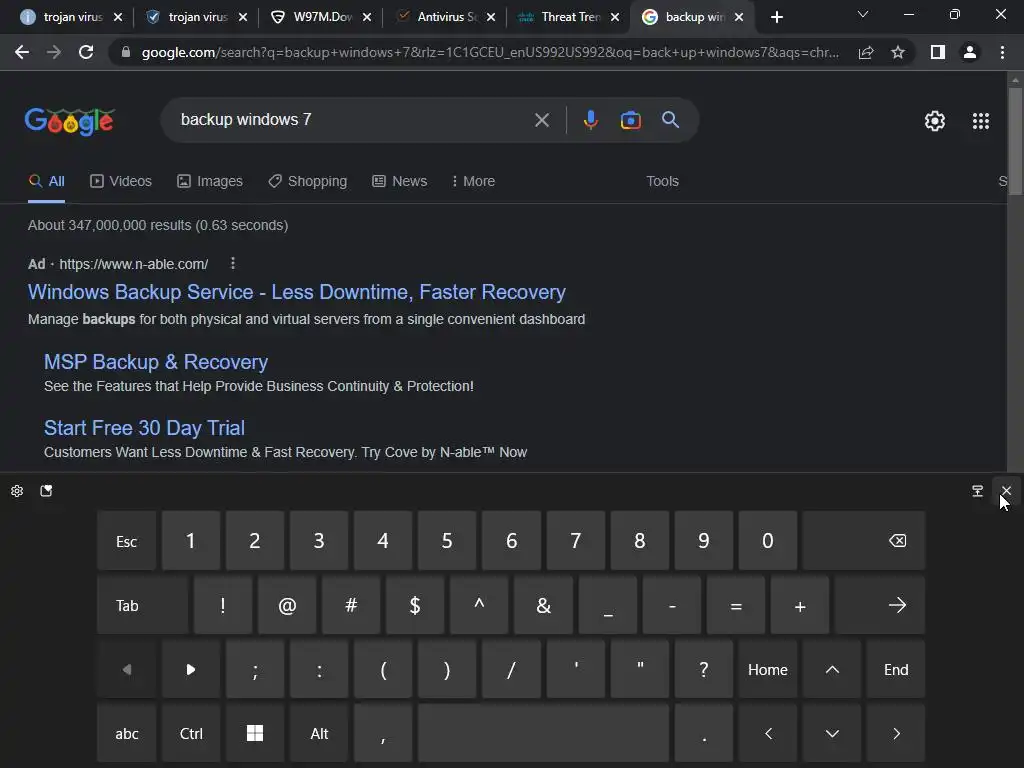Screen dimensions: 1024x768
Task: Tap the question mark key
Action: click(x=703, y=669)
